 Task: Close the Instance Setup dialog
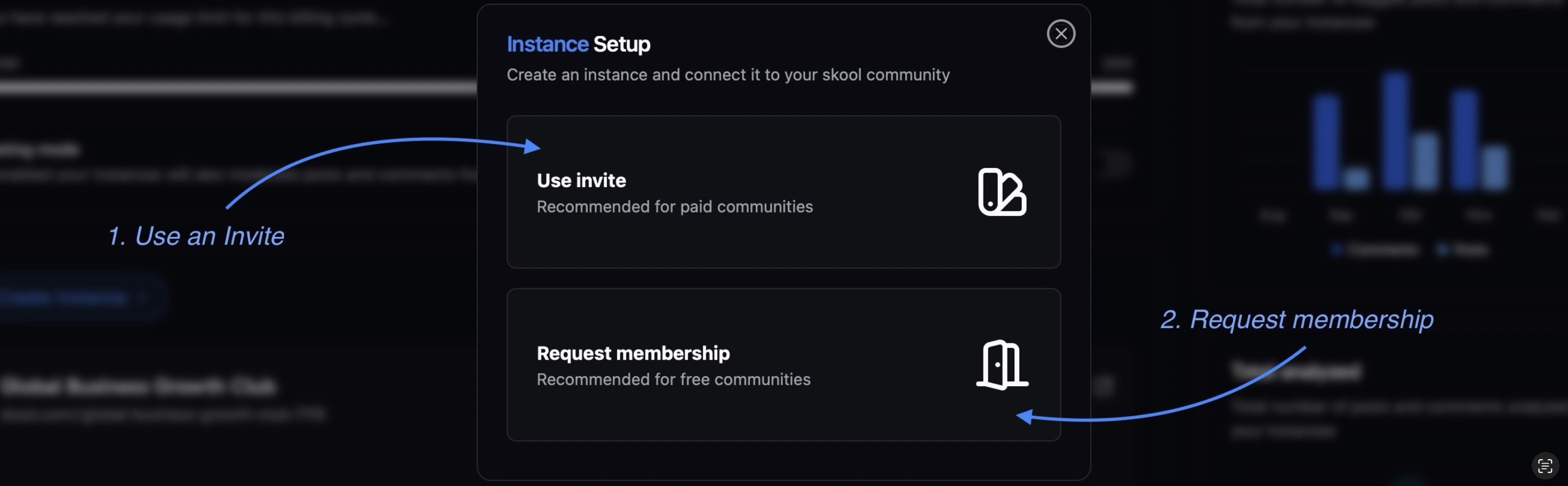pyautogui.click(x=1060, y=34)
